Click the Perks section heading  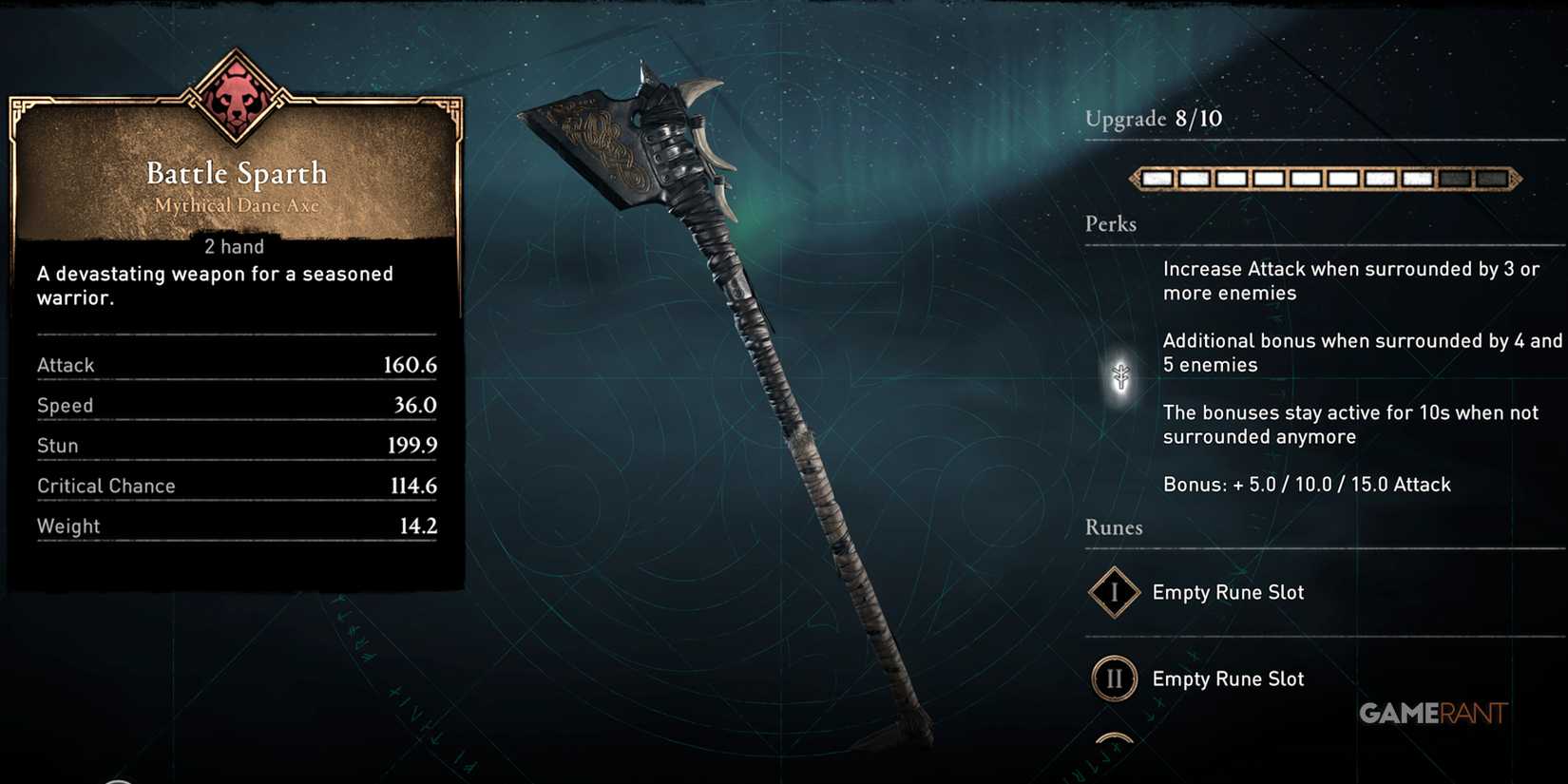[1111, 224]
